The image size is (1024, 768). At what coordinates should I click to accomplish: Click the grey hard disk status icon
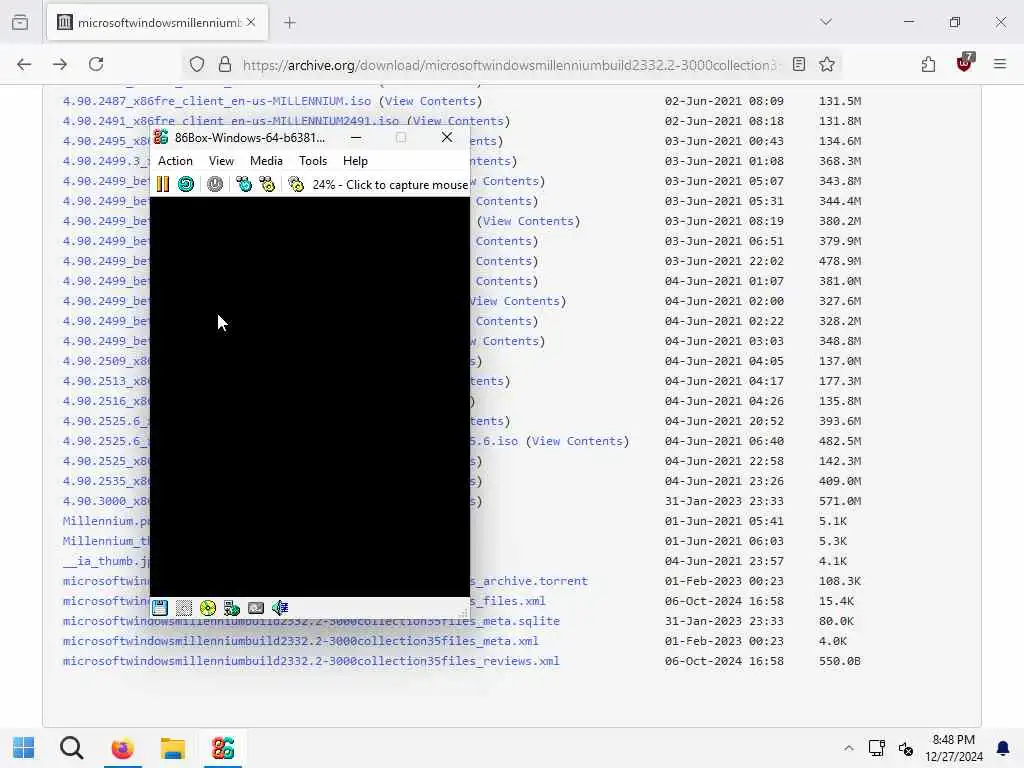tap(256, 608)
